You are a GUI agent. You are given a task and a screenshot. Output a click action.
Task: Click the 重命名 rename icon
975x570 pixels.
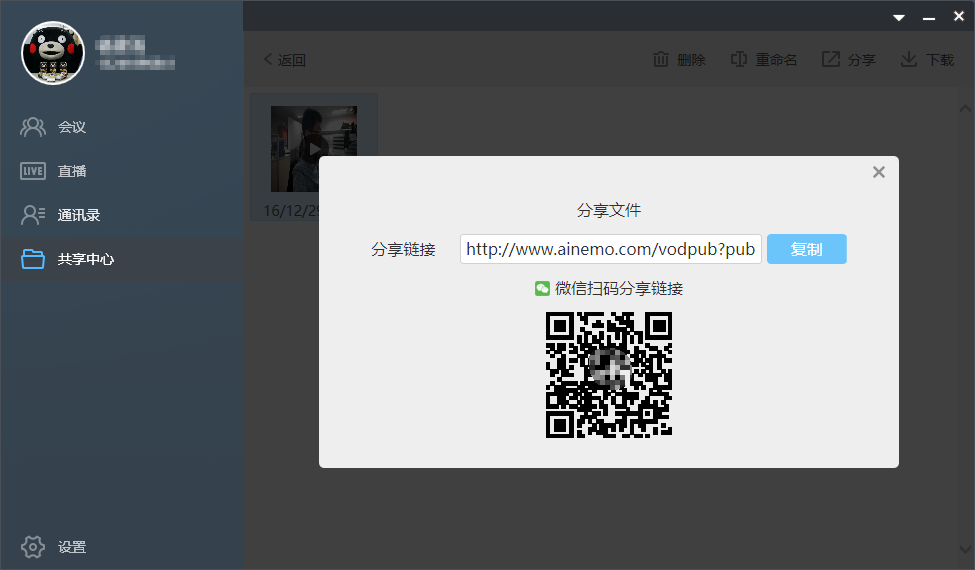click(x=739, y=59)
